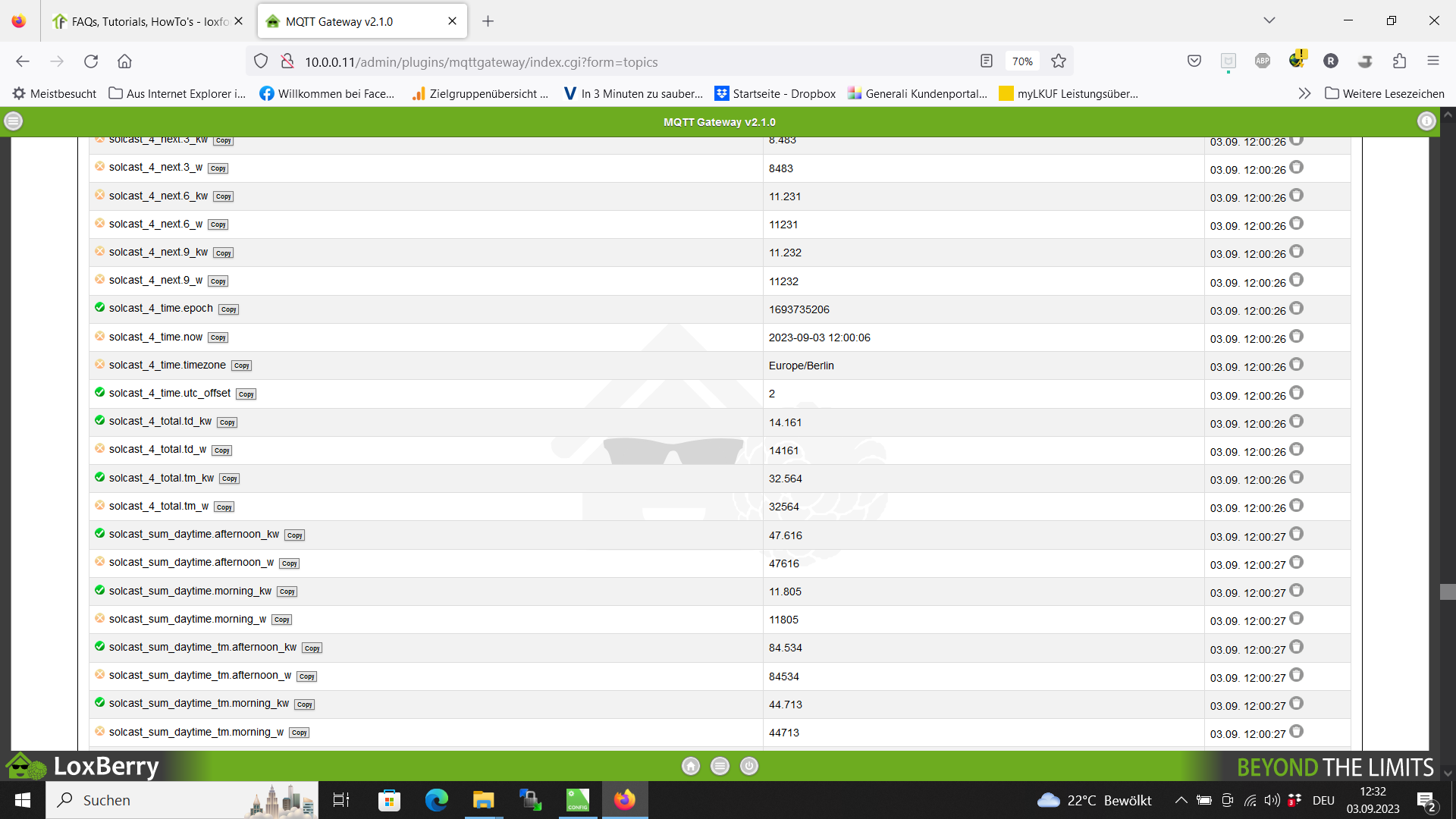Expand the list-all-tabs dropdown arrow
Viewport: 1456px width, 819px height.
[x=1269, y=20]
